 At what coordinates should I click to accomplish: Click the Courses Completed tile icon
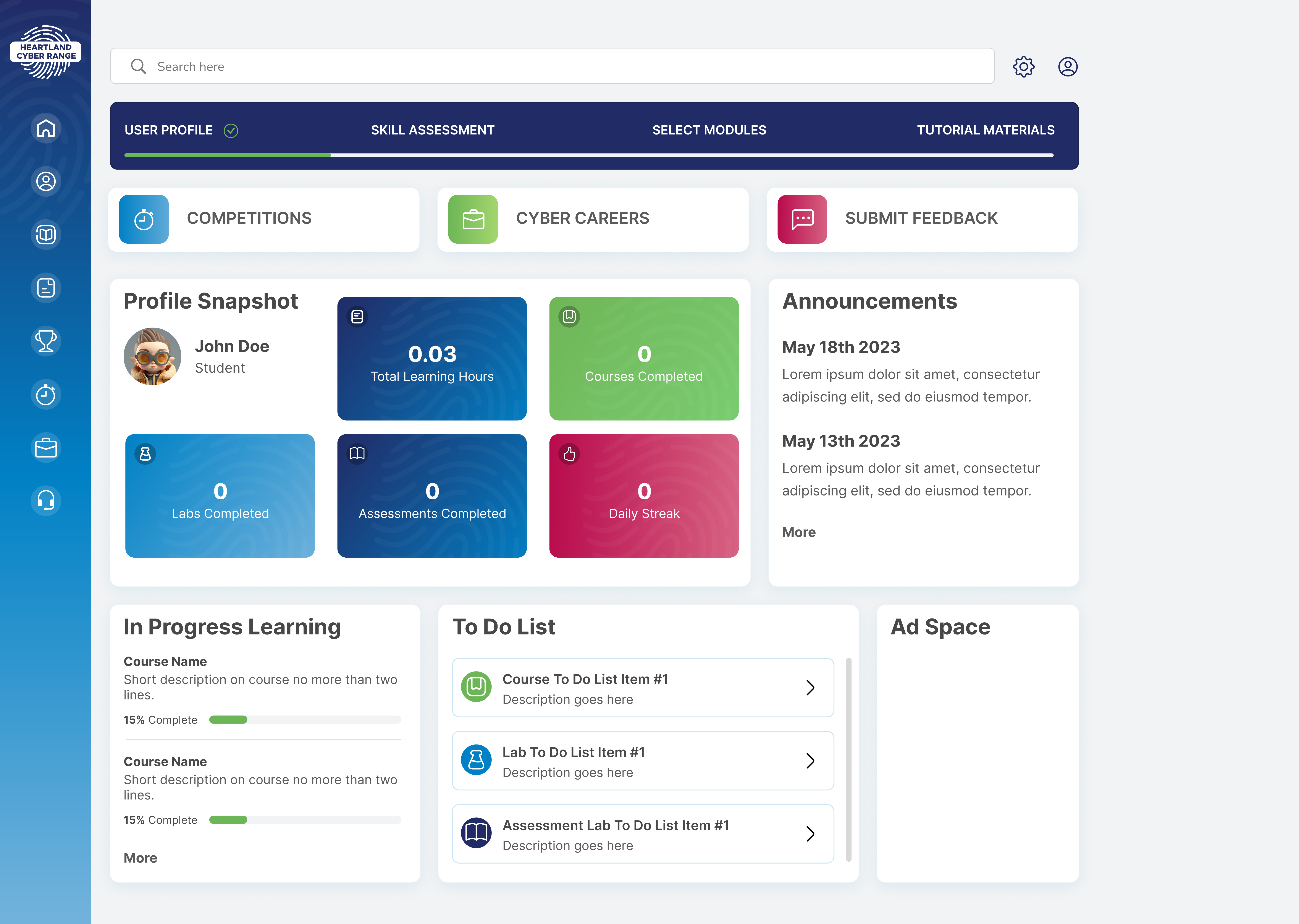click(x=569, y=316)
